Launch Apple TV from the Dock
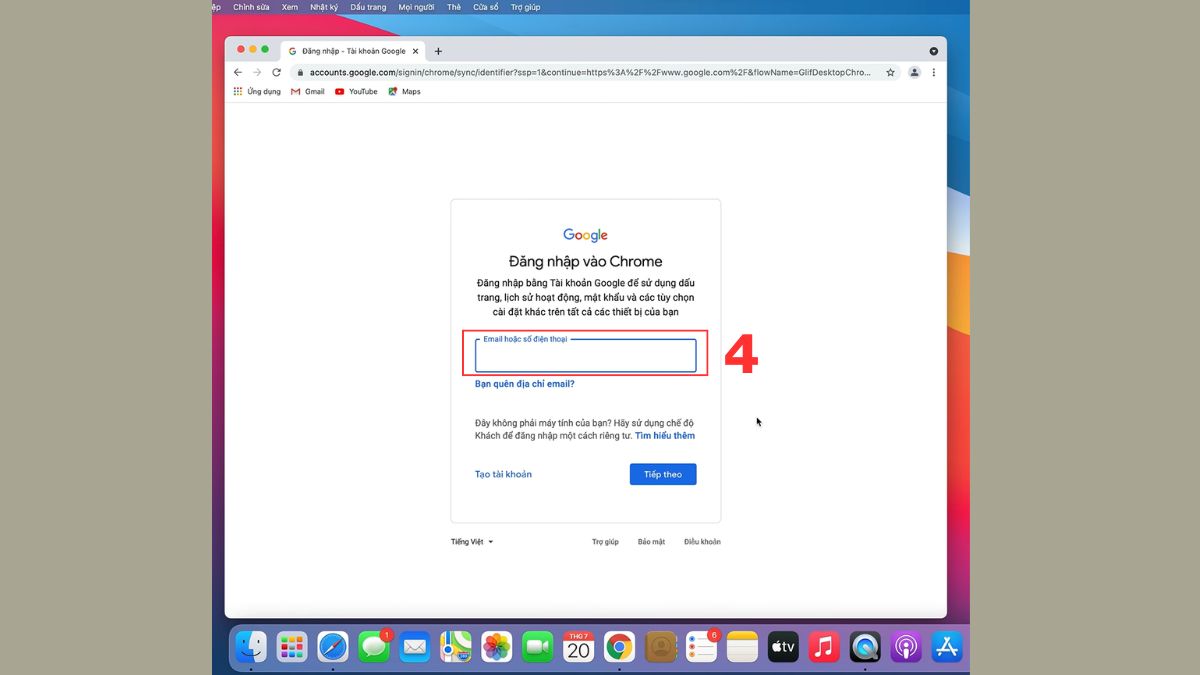 783,647
